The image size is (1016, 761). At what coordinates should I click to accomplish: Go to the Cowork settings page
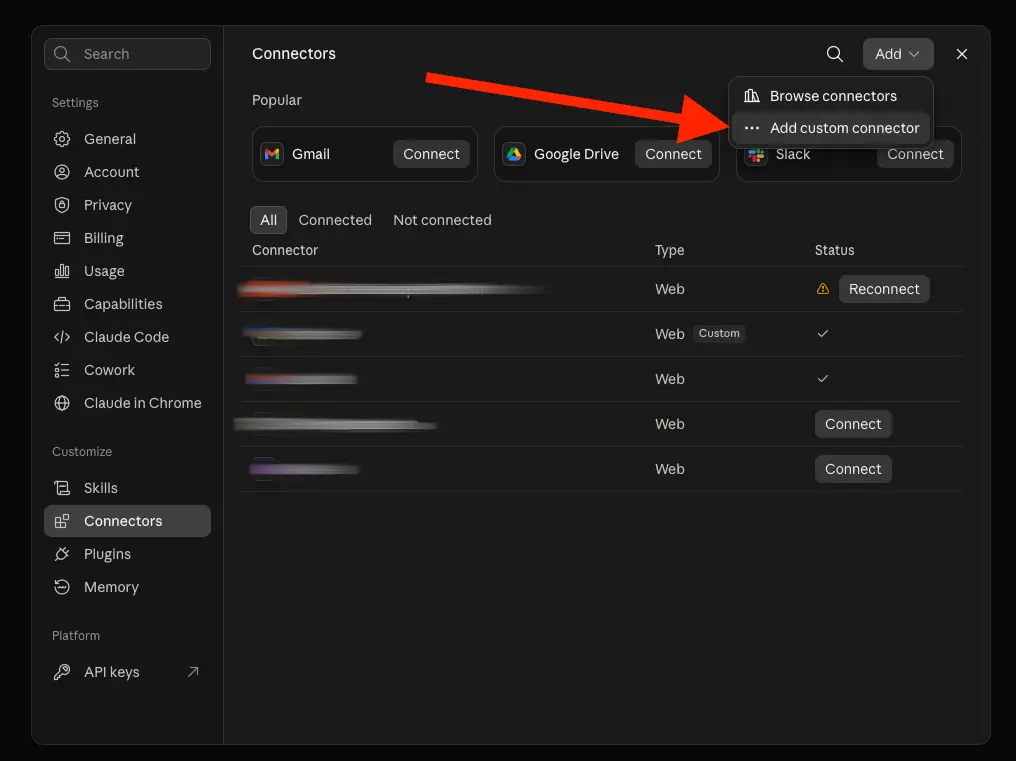(127, 370)
